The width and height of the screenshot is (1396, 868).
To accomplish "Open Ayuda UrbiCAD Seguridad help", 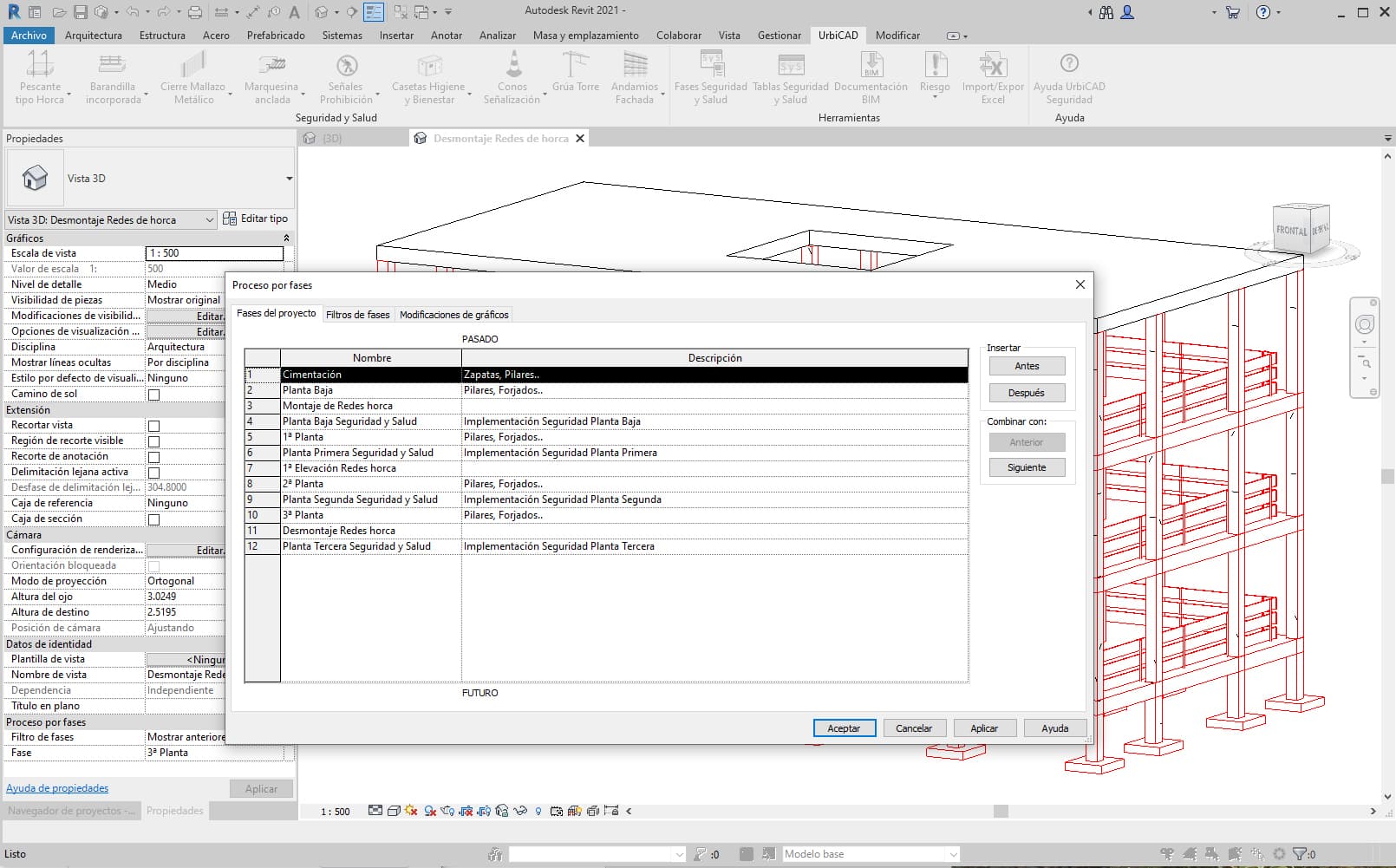I will coord(1069,77).
